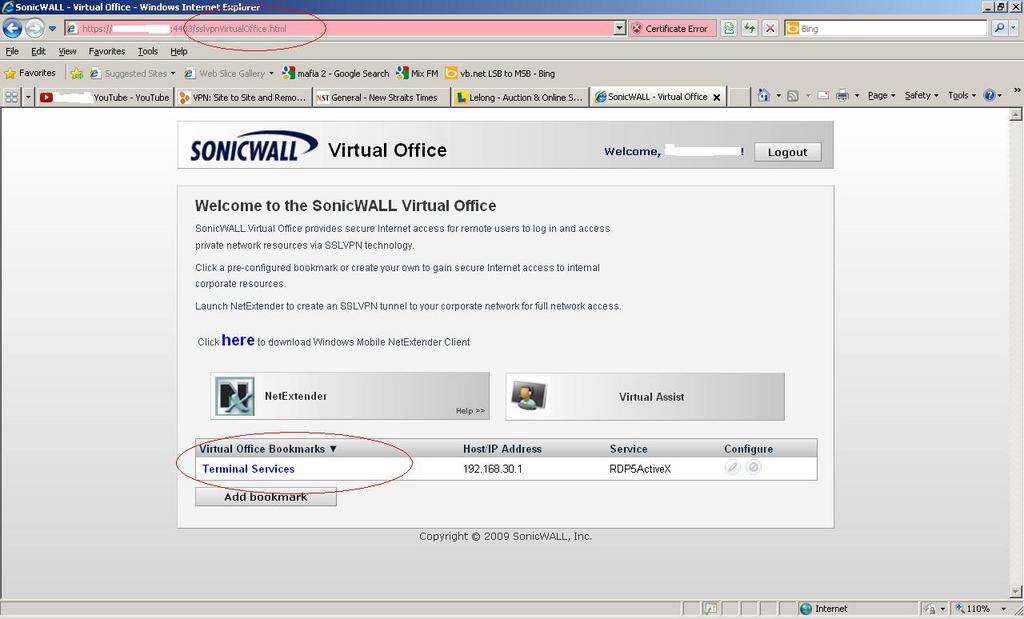Open the Page command menu
The image size is (1024, 619).
881,95
